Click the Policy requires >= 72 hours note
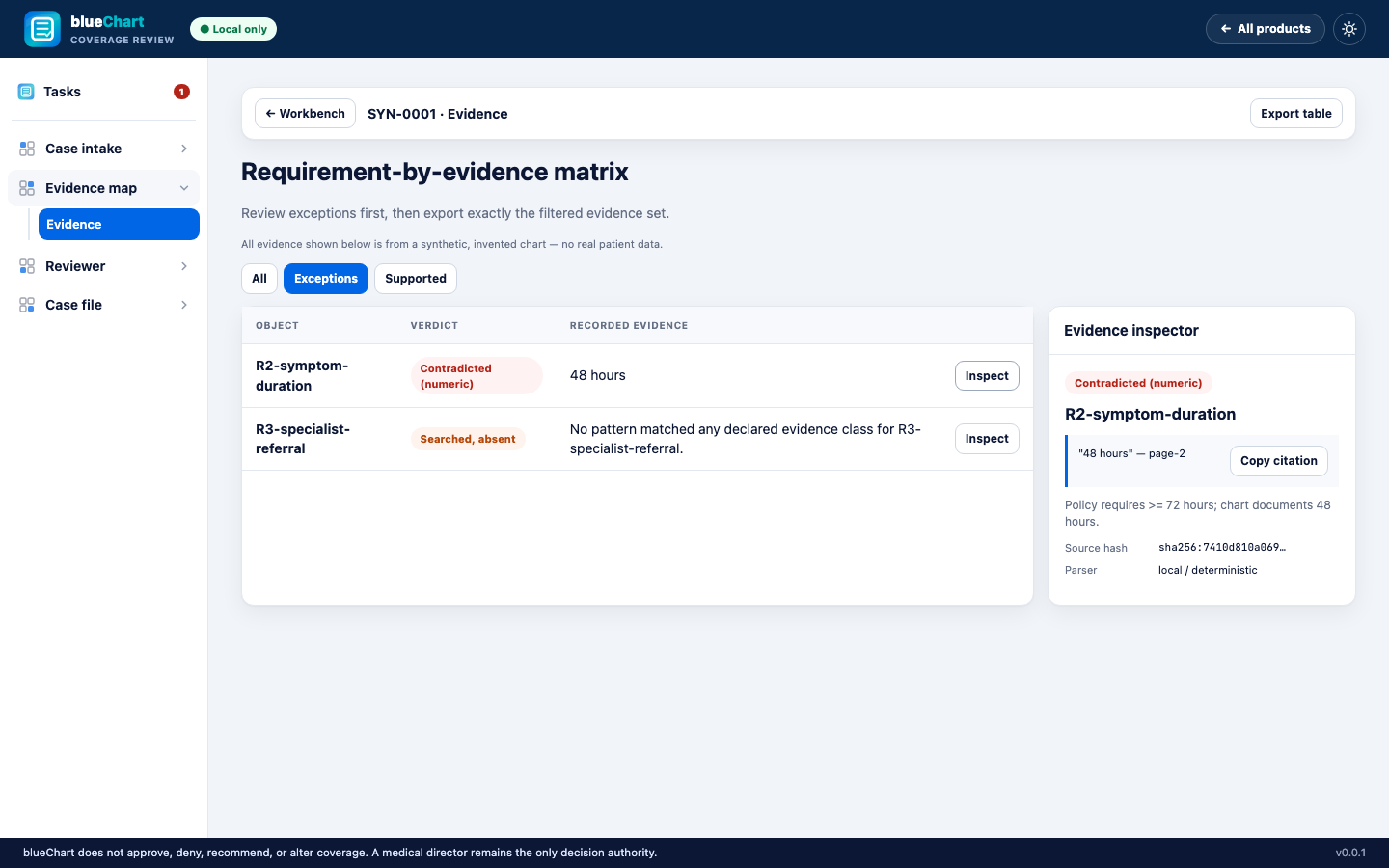This screenshot has height=868, width=1389. tap(1198, 513)
